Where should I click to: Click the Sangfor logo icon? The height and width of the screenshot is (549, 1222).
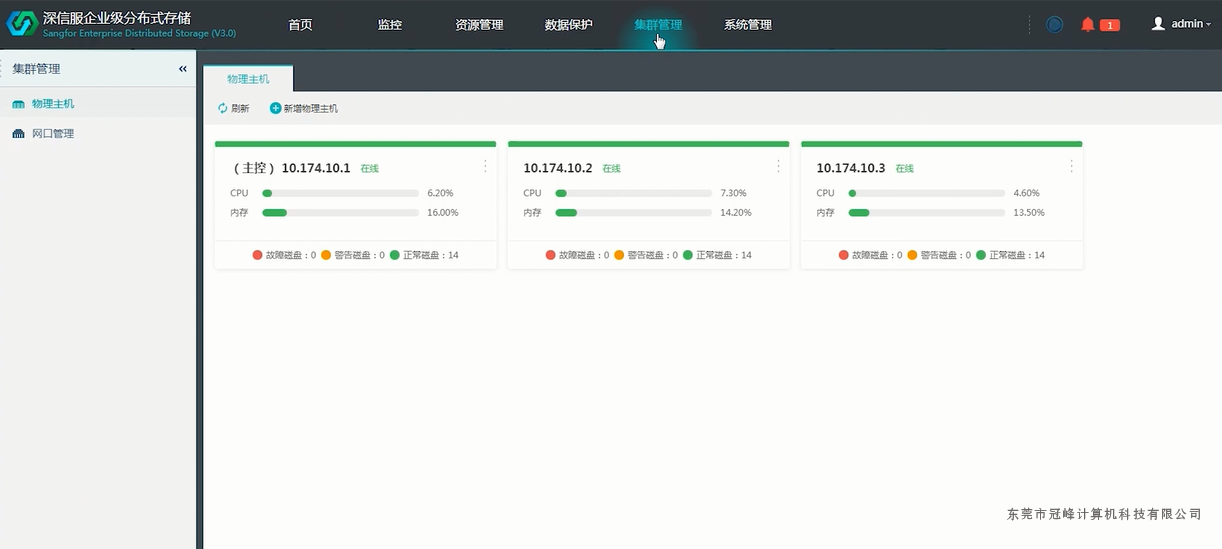tap(22, 24)
